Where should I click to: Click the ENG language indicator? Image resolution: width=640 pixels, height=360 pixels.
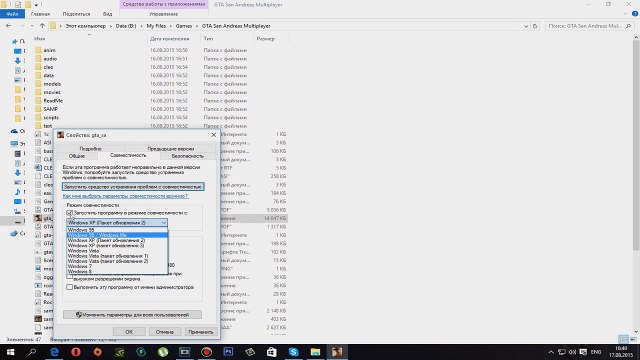coord(596,352)
